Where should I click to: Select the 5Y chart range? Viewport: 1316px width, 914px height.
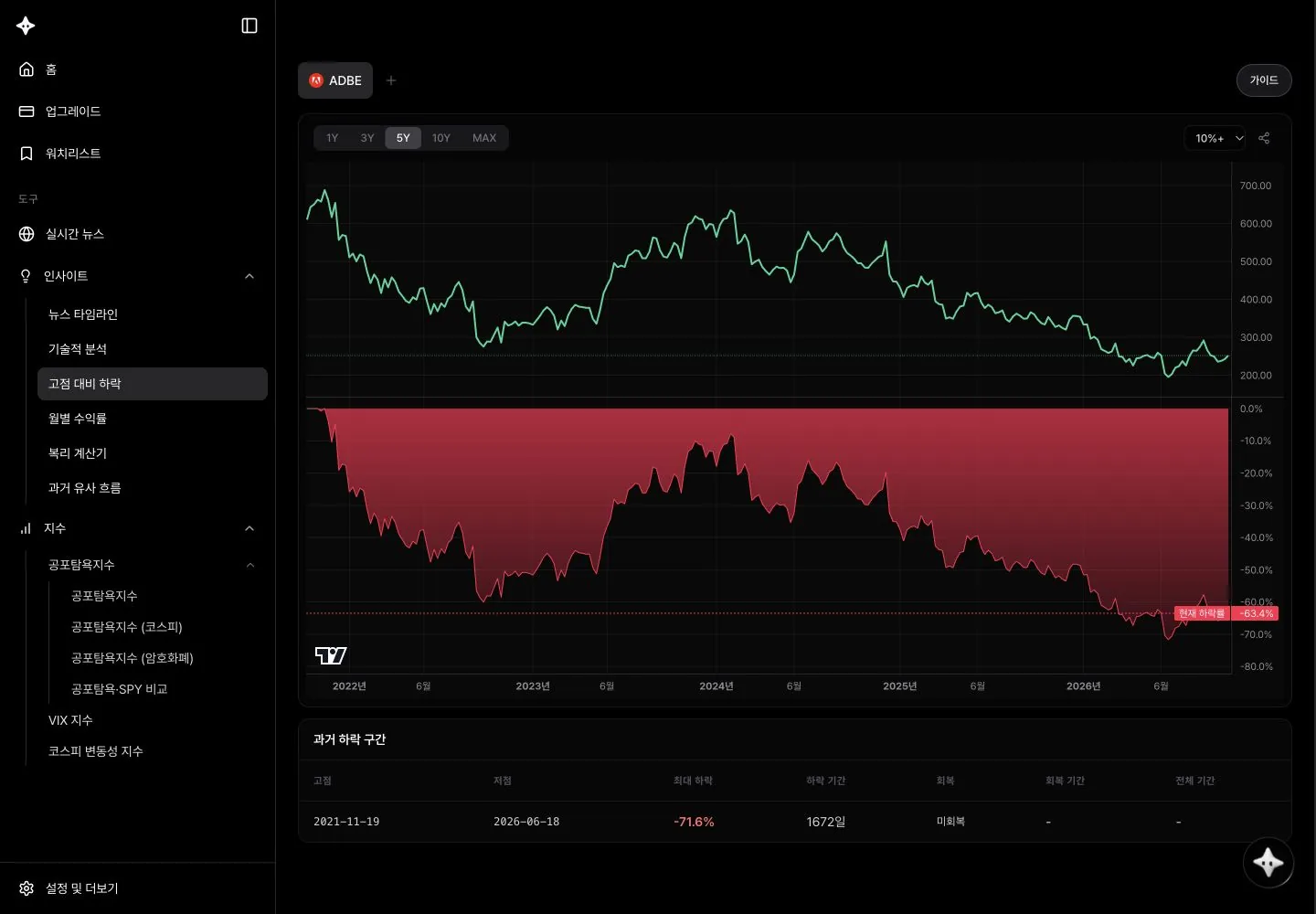[403, 138]
